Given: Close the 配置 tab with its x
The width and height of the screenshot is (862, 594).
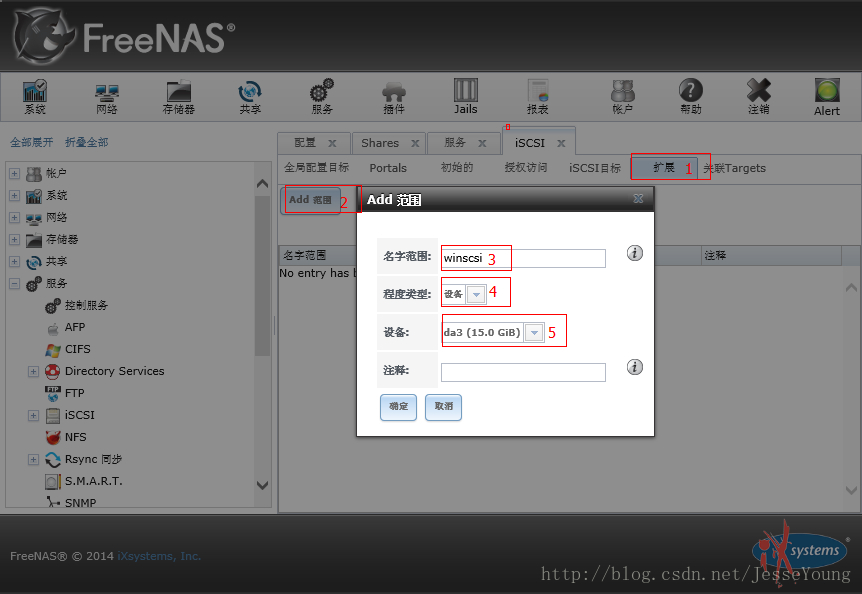Looking at the screenshot, I should 332,143.
